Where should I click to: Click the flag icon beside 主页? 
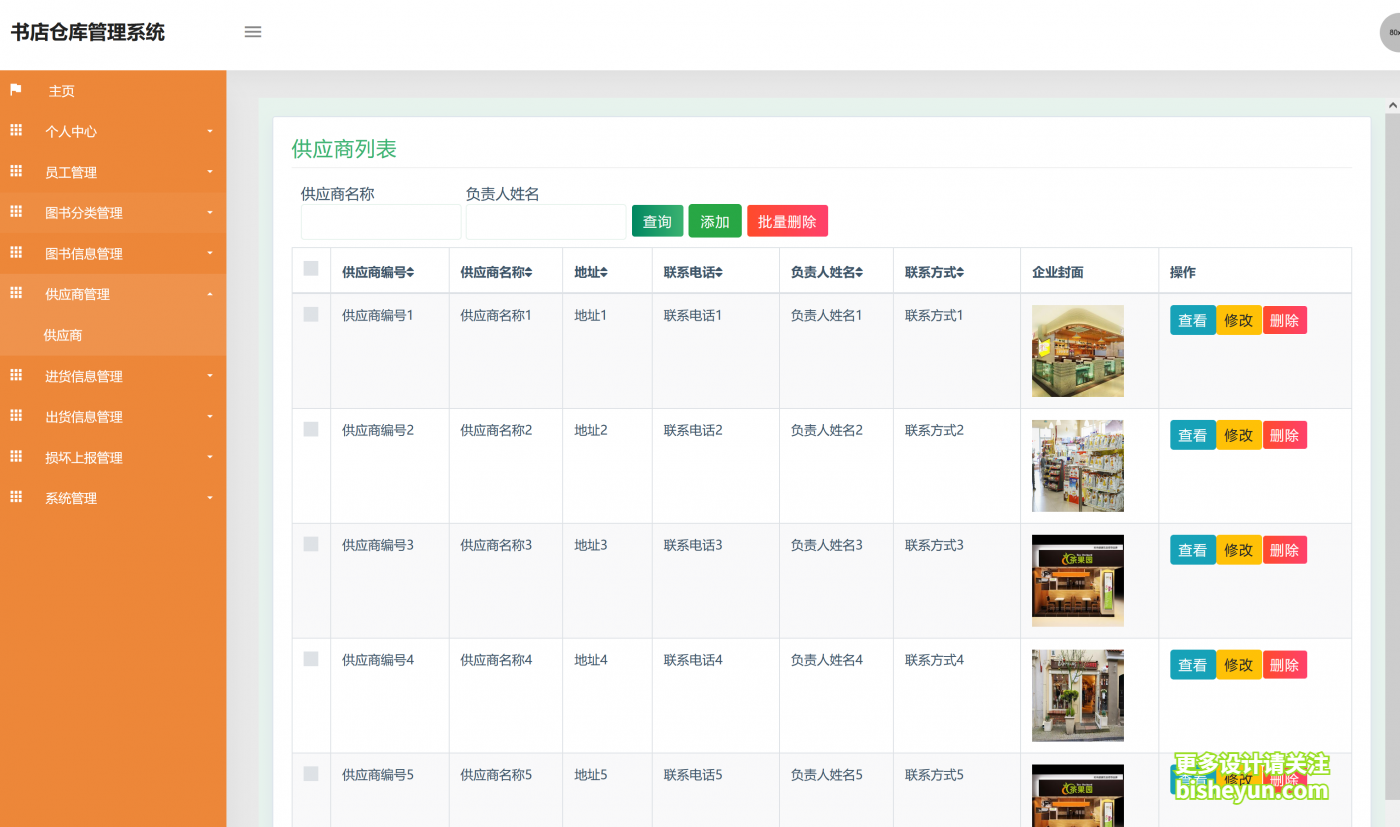coord(16,90)
